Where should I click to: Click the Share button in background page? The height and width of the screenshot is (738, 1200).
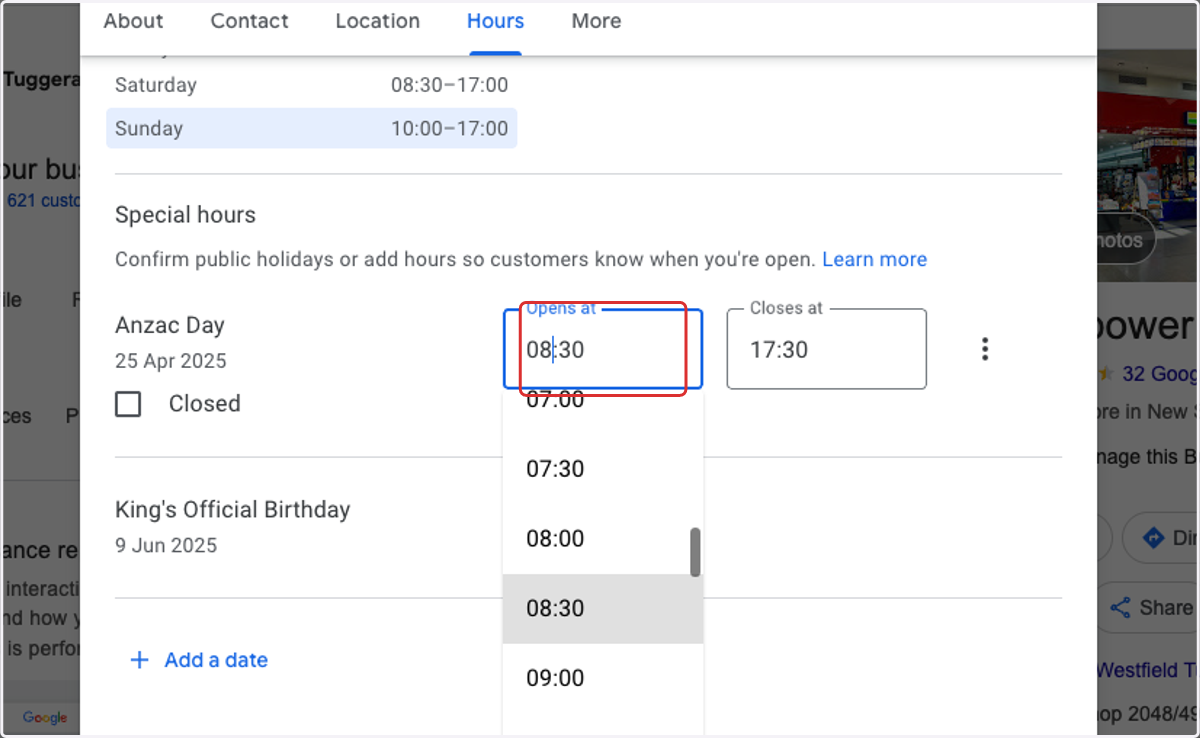pos(1148,607)
